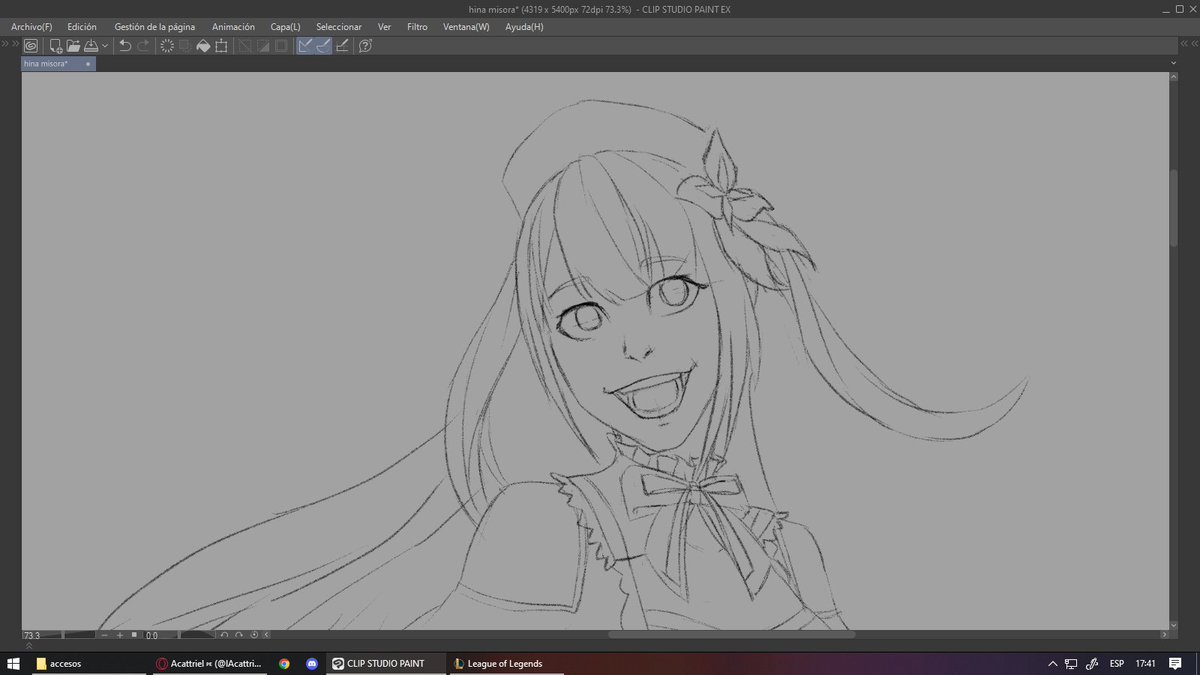Expand the bottom palette dock double chevron
Viewport: 1200px width, 675px height.
28,646
